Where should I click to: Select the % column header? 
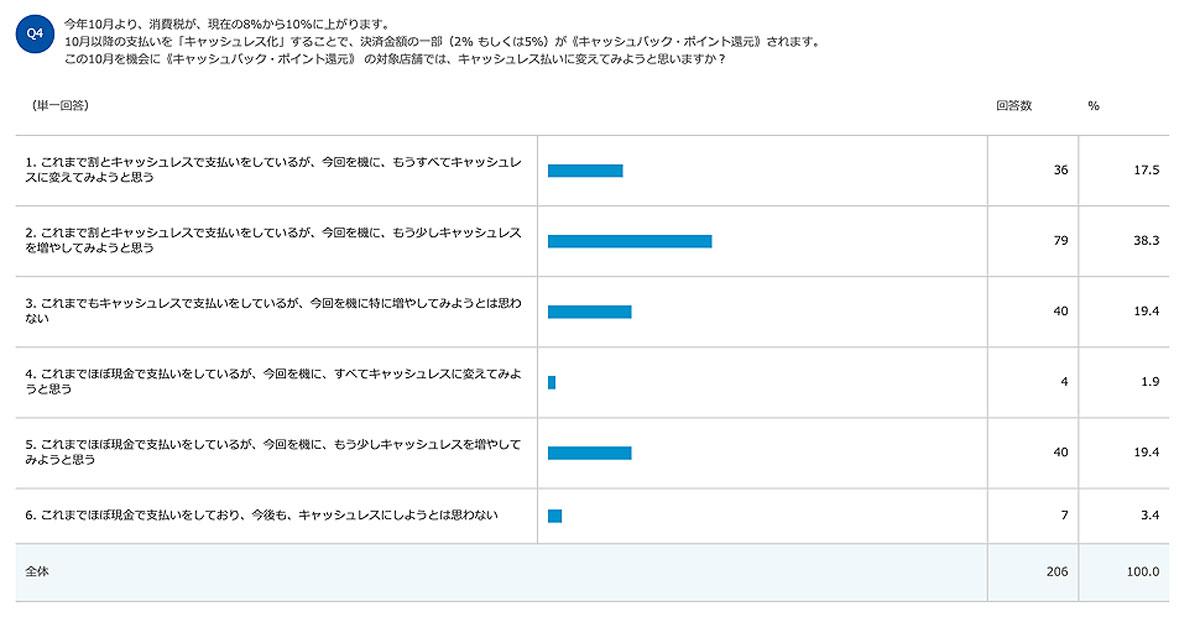tap(1093, 106)
